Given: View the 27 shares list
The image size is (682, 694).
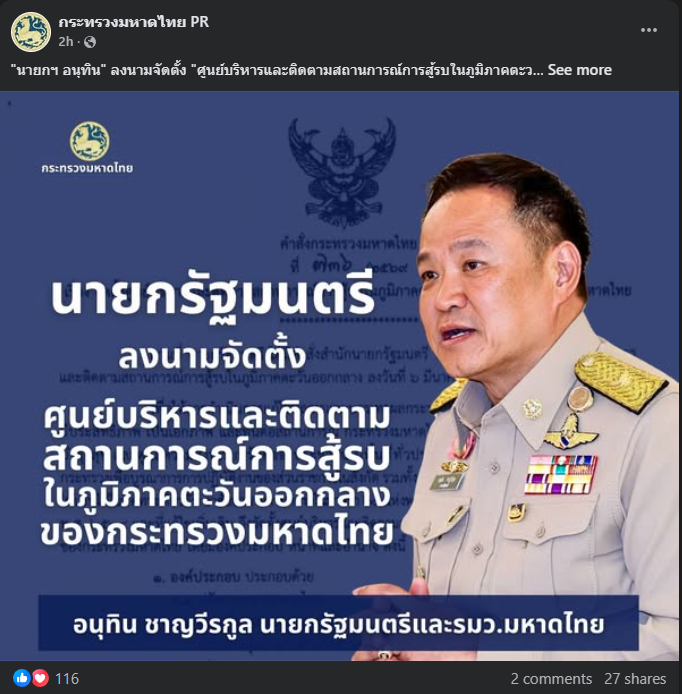Looking at the screenshot, I should (x=635, y=679).
